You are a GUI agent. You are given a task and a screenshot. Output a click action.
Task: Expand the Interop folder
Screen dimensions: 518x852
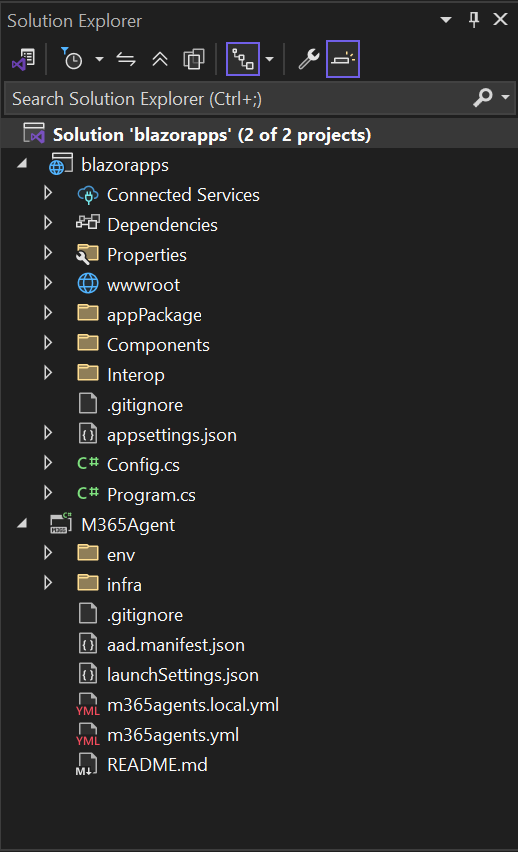click(x=48, y=372)
